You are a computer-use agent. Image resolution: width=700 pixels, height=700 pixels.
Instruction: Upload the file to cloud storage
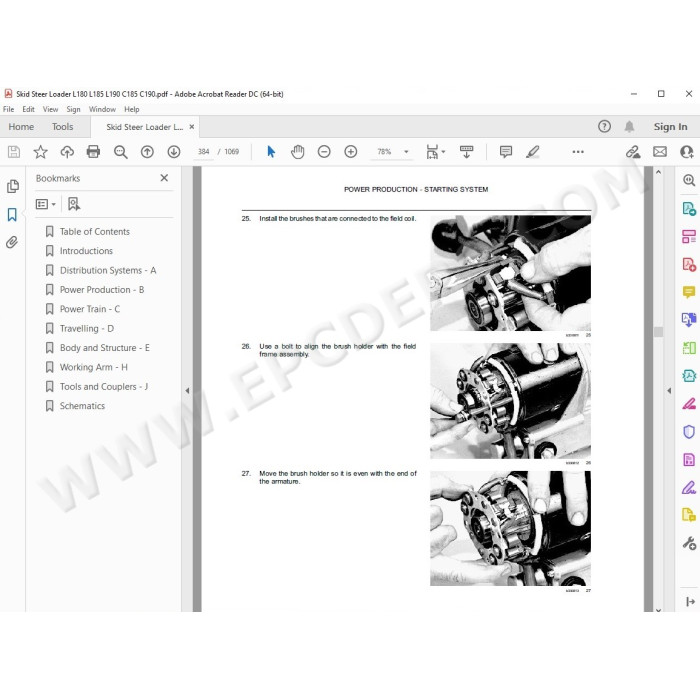pos(67,152)
